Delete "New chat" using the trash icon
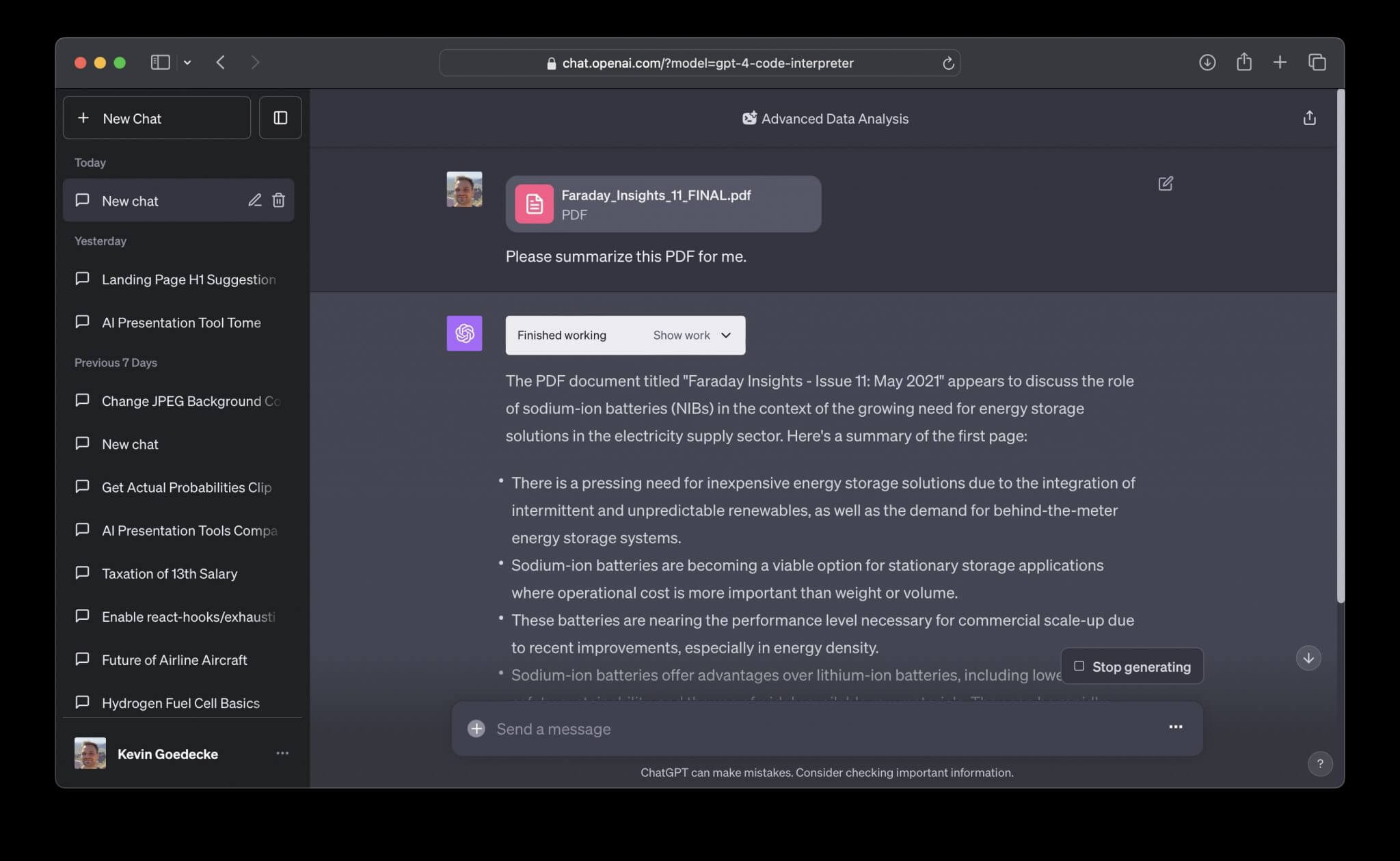This screenshot has width=1400, height=861. coord(278,200)
